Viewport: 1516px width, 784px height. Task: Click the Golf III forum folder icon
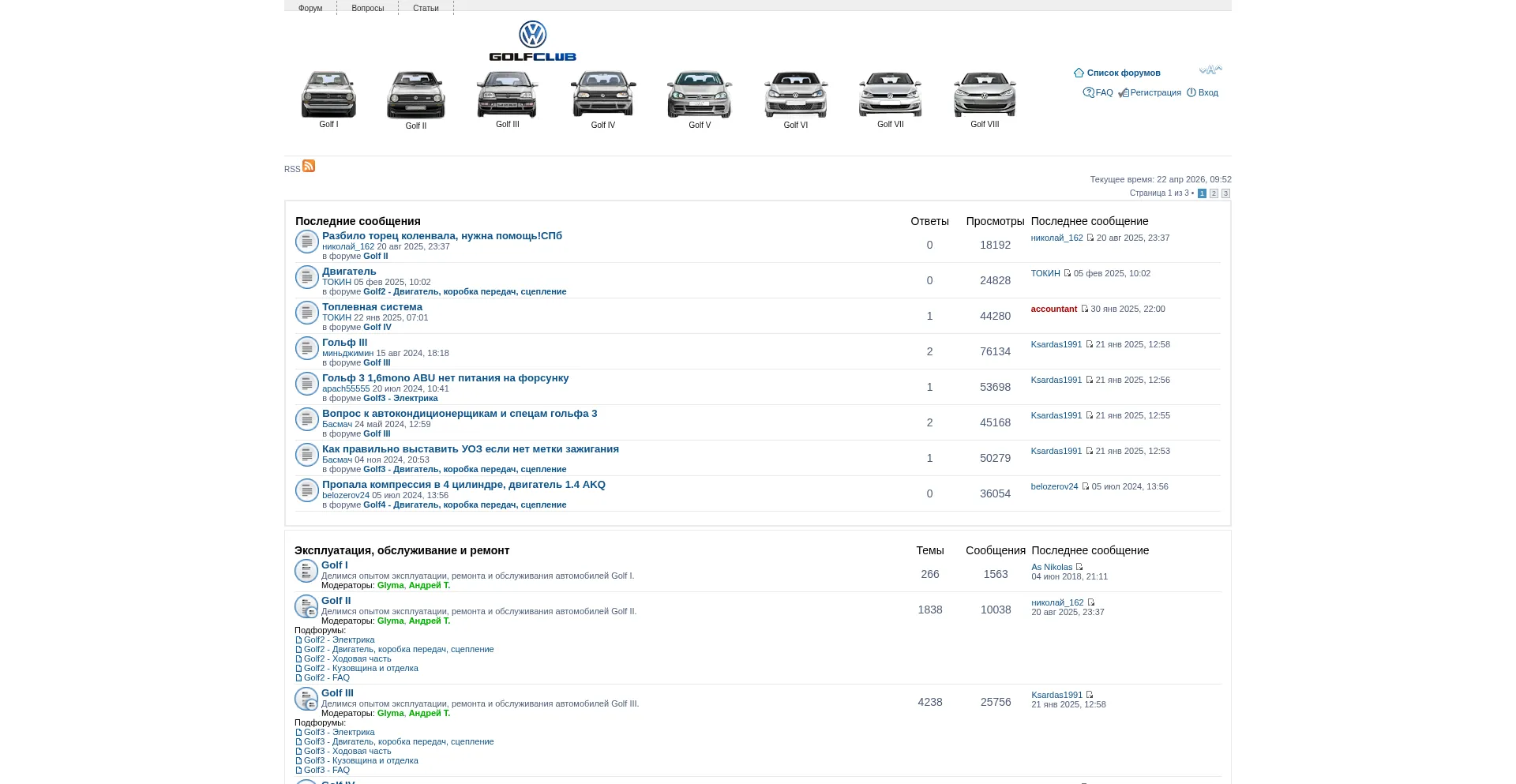pyautogui.click(x=306, y=699)
